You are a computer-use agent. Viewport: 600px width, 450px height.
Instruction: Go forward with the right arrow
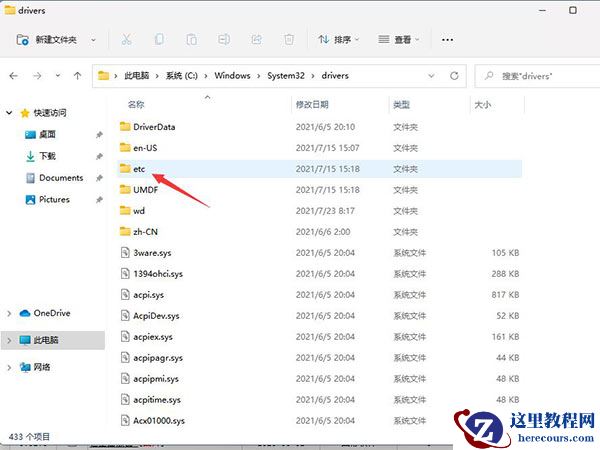(37, 76)
